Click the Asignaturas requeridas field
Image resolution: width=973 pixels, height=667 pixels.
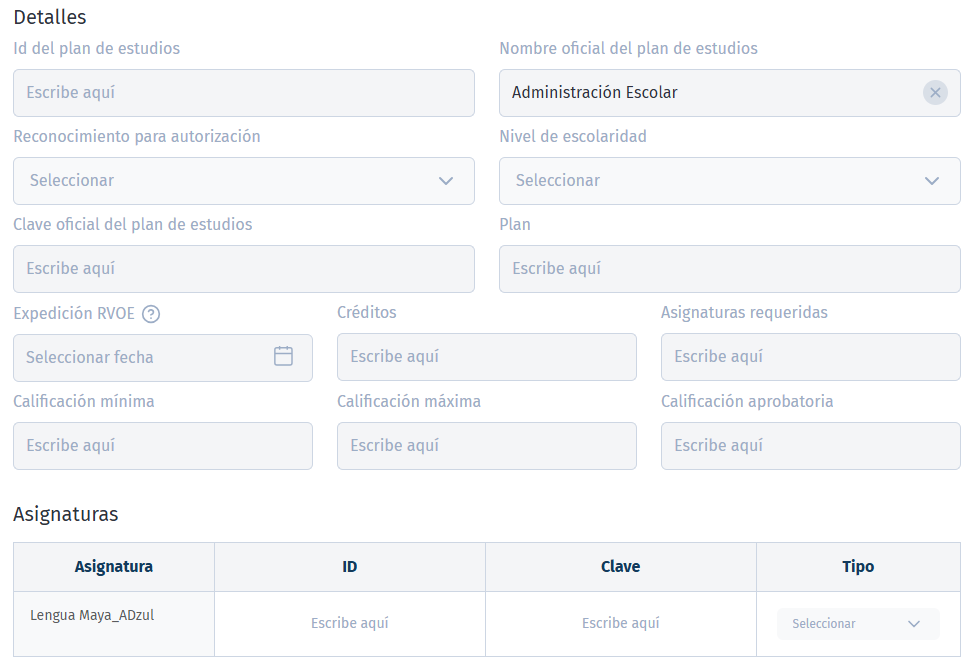(810, 357)
